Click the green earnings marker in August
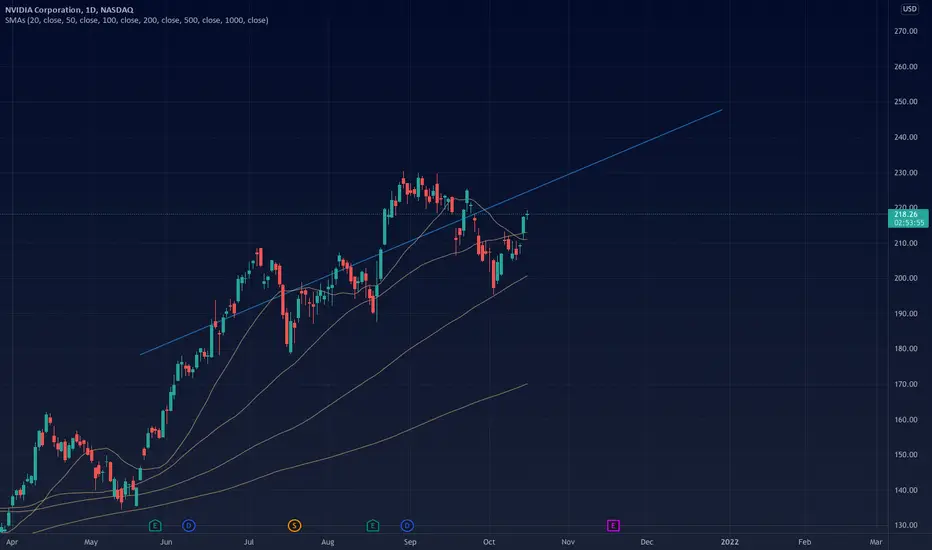 coord(373,526)
